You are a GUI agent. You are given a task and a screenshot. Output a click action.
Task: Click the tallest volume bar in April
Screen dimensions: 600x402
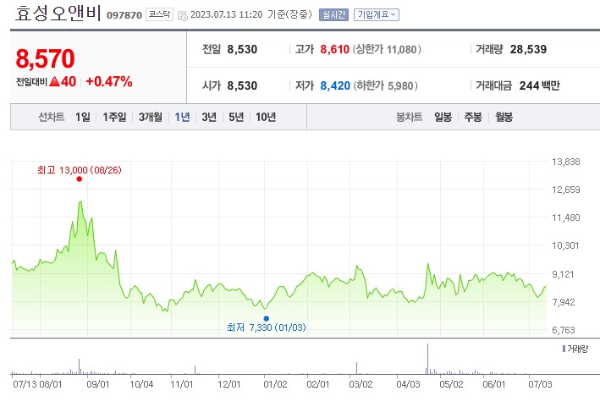coord(427,359)
